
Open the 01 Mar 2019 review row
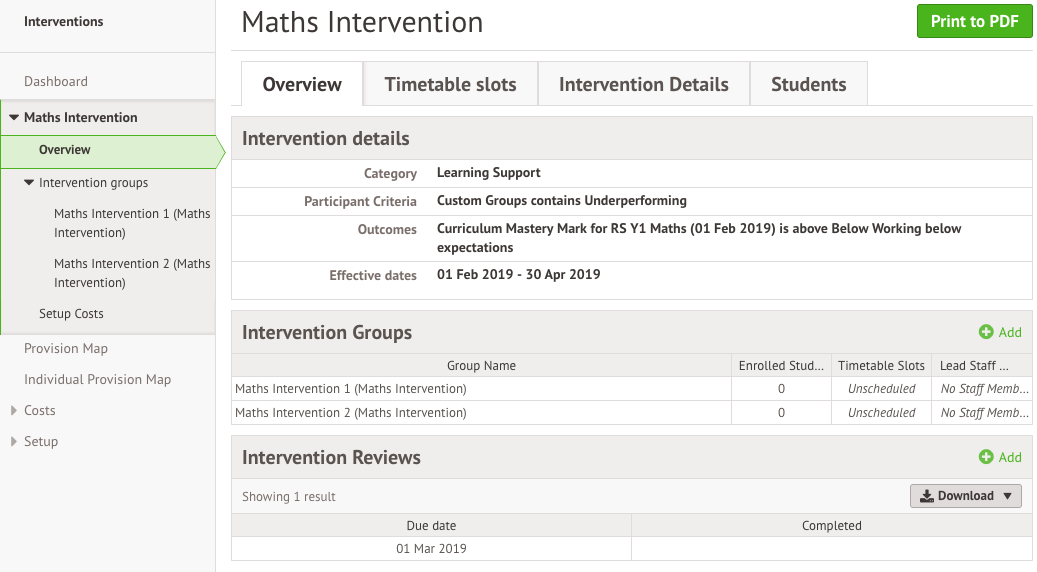tap(632, 549)
